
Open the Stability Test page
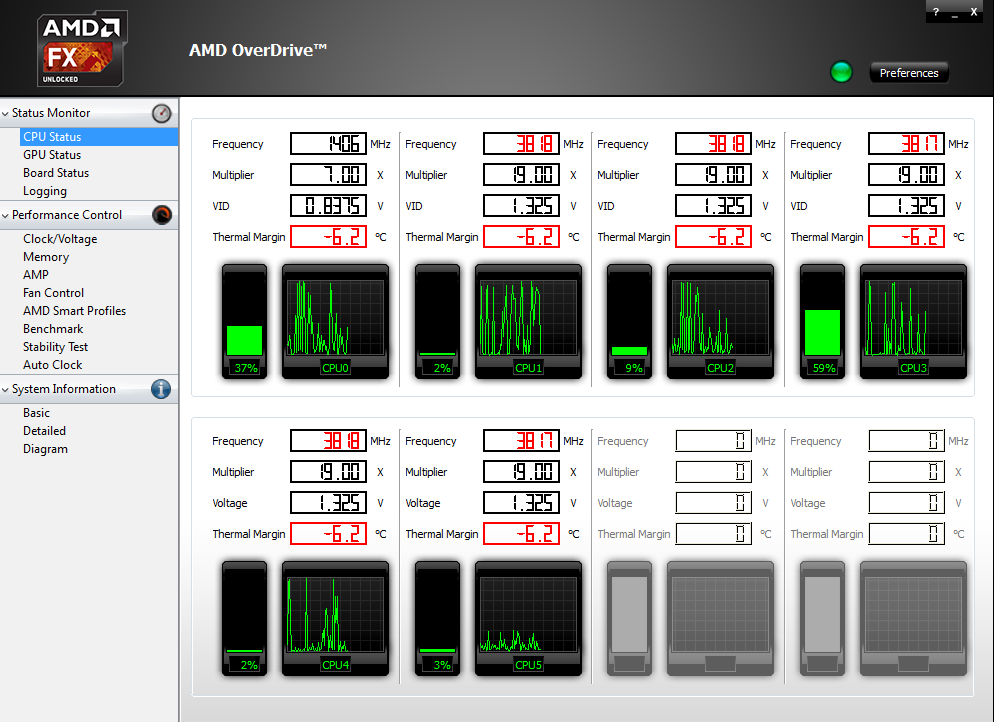(55, 347)
